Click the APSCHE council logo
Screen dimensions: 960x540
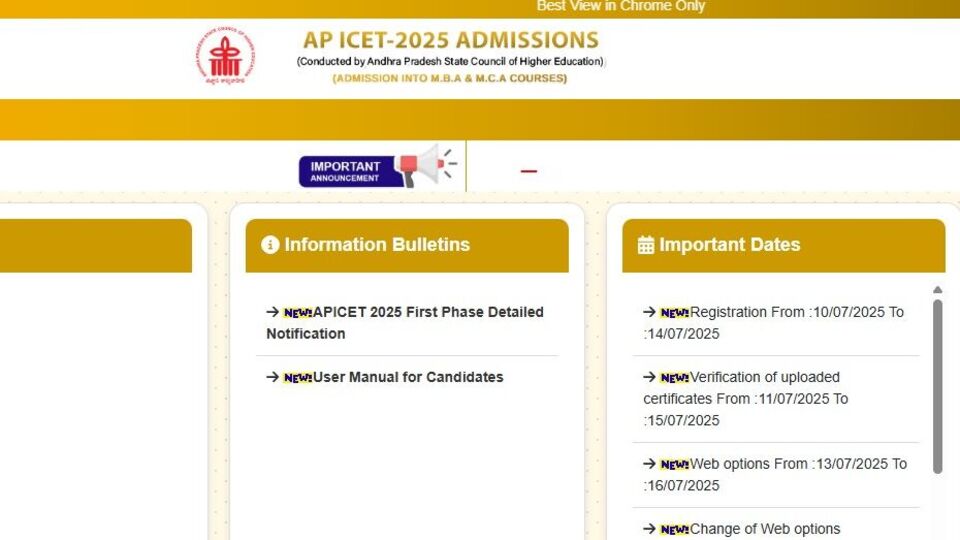pos(225,56)
